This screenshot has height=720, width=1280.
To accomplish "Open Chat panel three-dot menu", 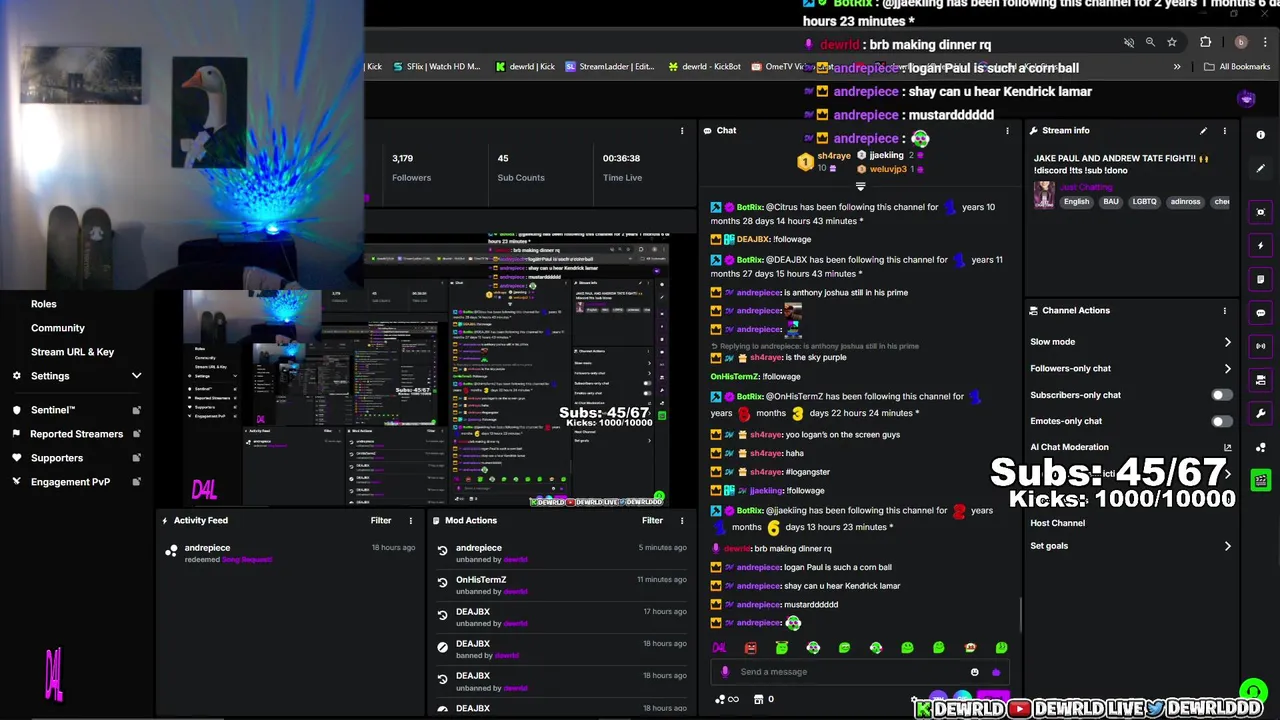I will [1007, 130].
